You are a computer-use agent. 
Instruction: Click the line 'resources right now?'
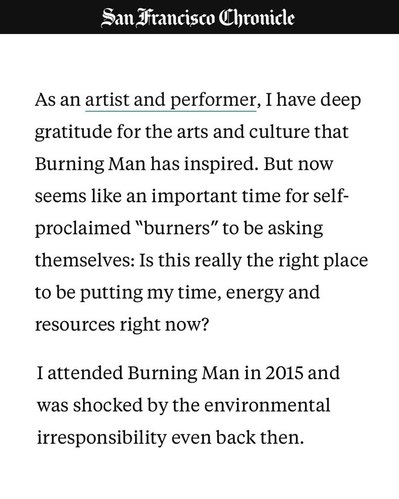122,325
